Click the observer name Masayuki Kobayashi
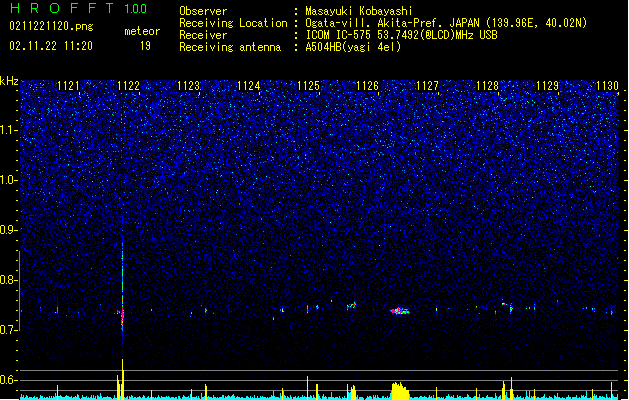Viewport: 629px width, 400px height. [x=359, y=11]
